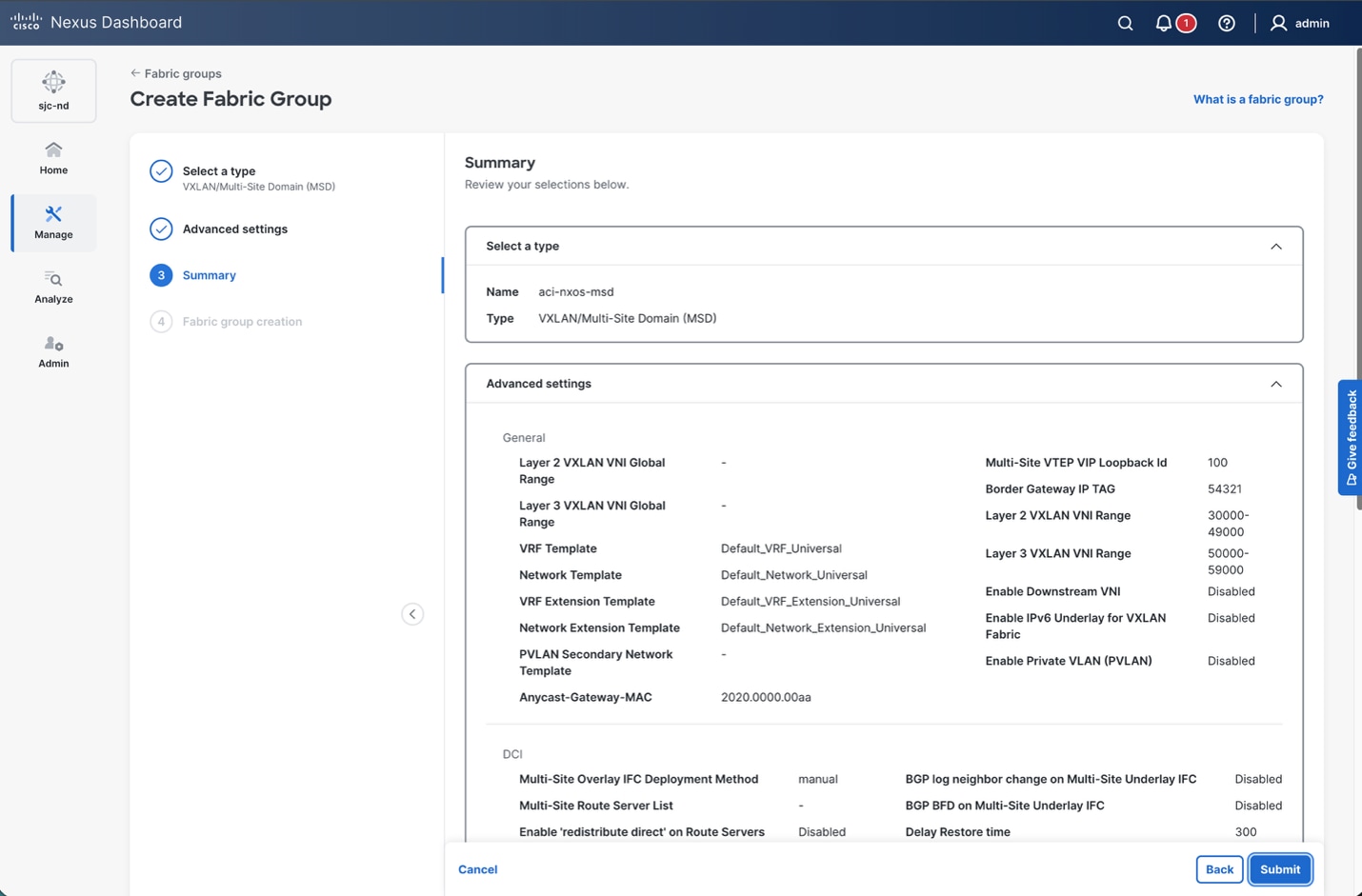Click 'Default_Network_Universal' value

[x=794, y=575]
